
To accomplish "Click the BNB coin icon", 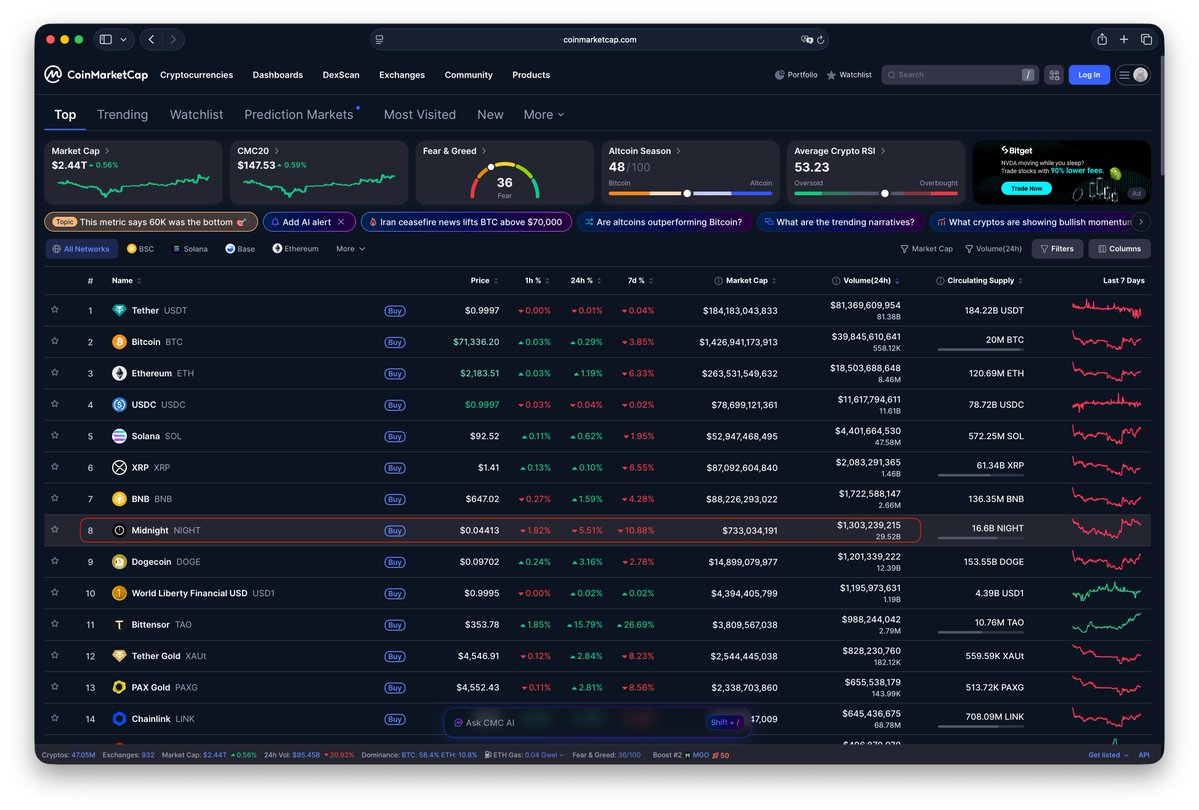I will point(119,499).
